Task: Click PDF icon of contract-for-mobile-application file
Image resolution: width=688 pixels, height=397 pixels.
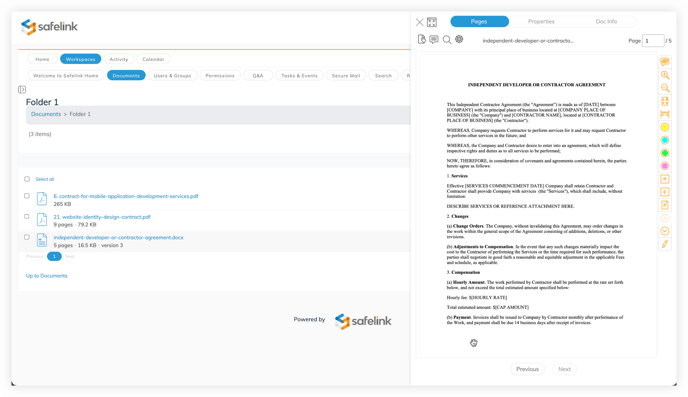Action: pos(42,199)
